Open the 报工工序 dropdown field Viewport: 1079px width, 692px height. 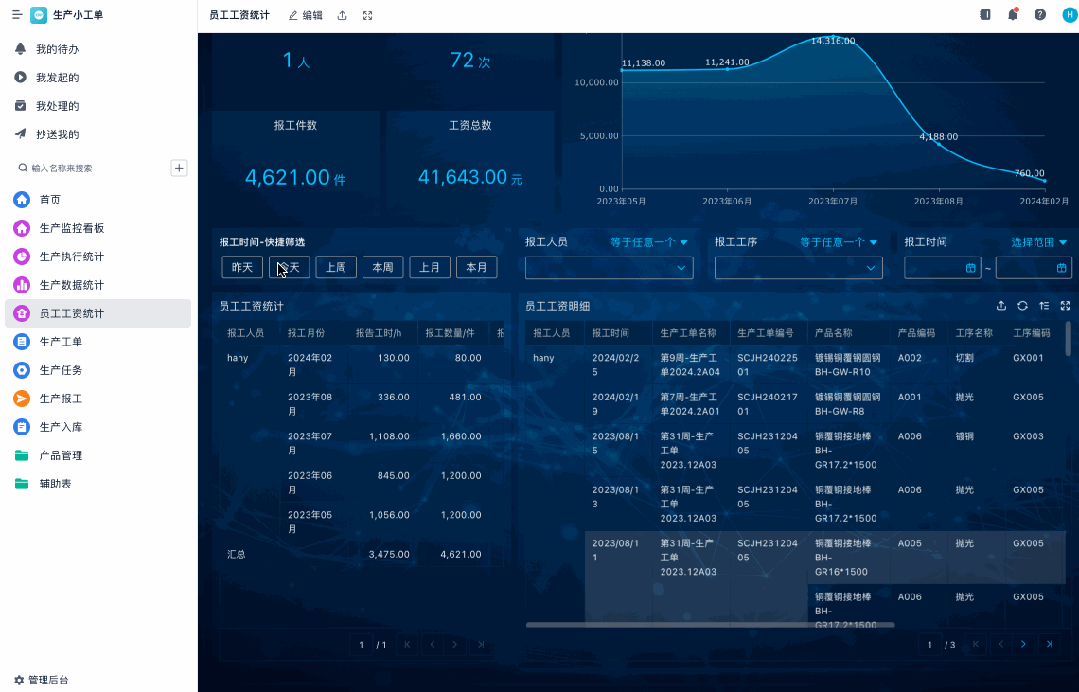point(798,268)
